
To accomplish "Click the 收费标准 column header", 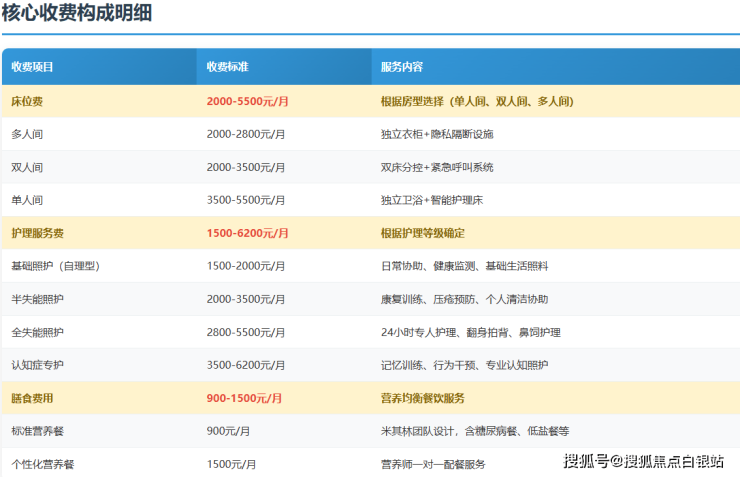I will (x=227, y=67).
